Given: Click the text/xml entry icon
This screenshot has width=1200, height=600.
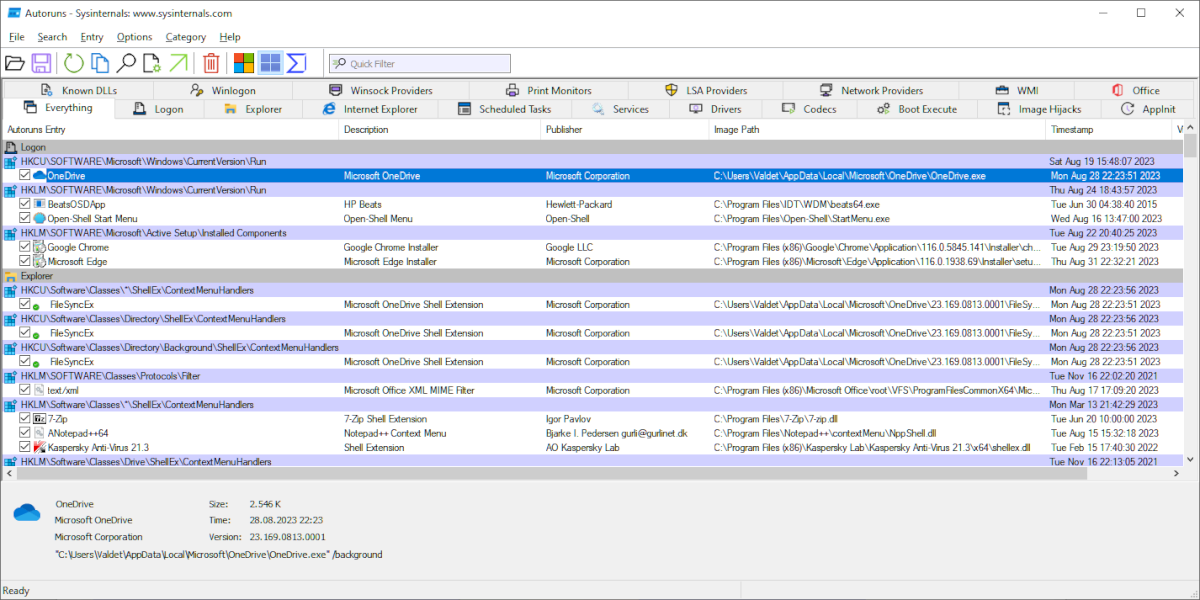Looking at the screenshot, I should [40, 391].
